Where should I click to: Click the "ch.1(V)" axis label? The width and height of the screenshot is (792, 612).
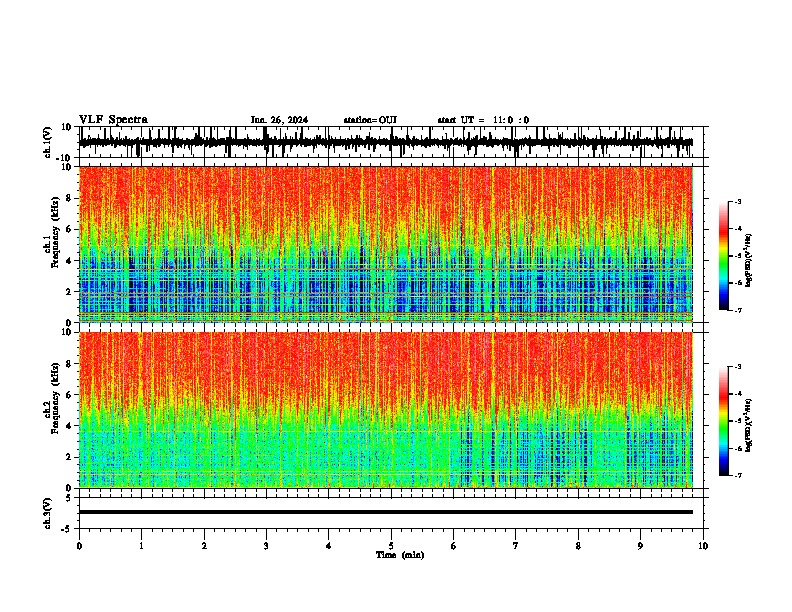point(48,142)
